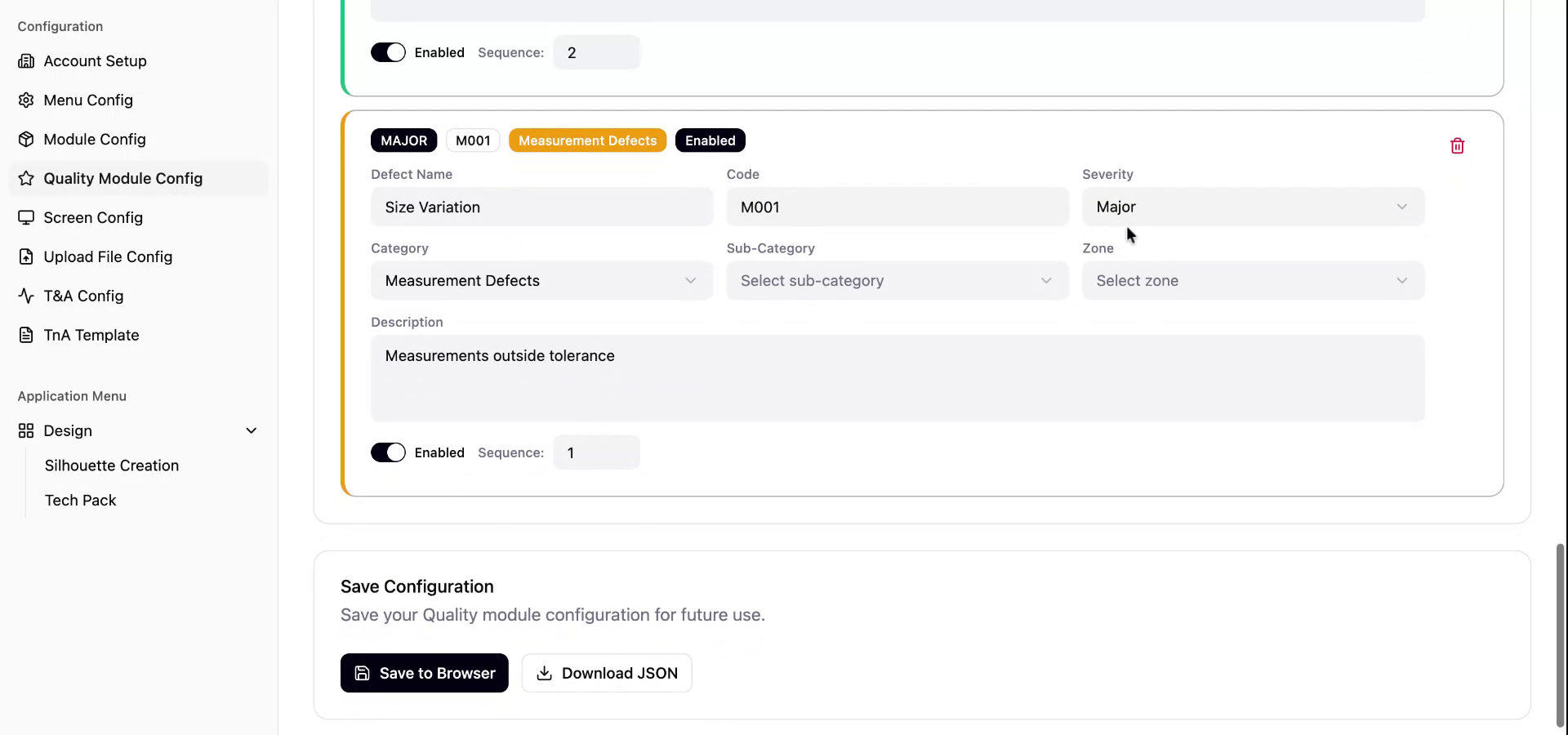Open Silhouette Creation menu item
The width and height of the screenshot is (1568, 735).
coord(112,465)
